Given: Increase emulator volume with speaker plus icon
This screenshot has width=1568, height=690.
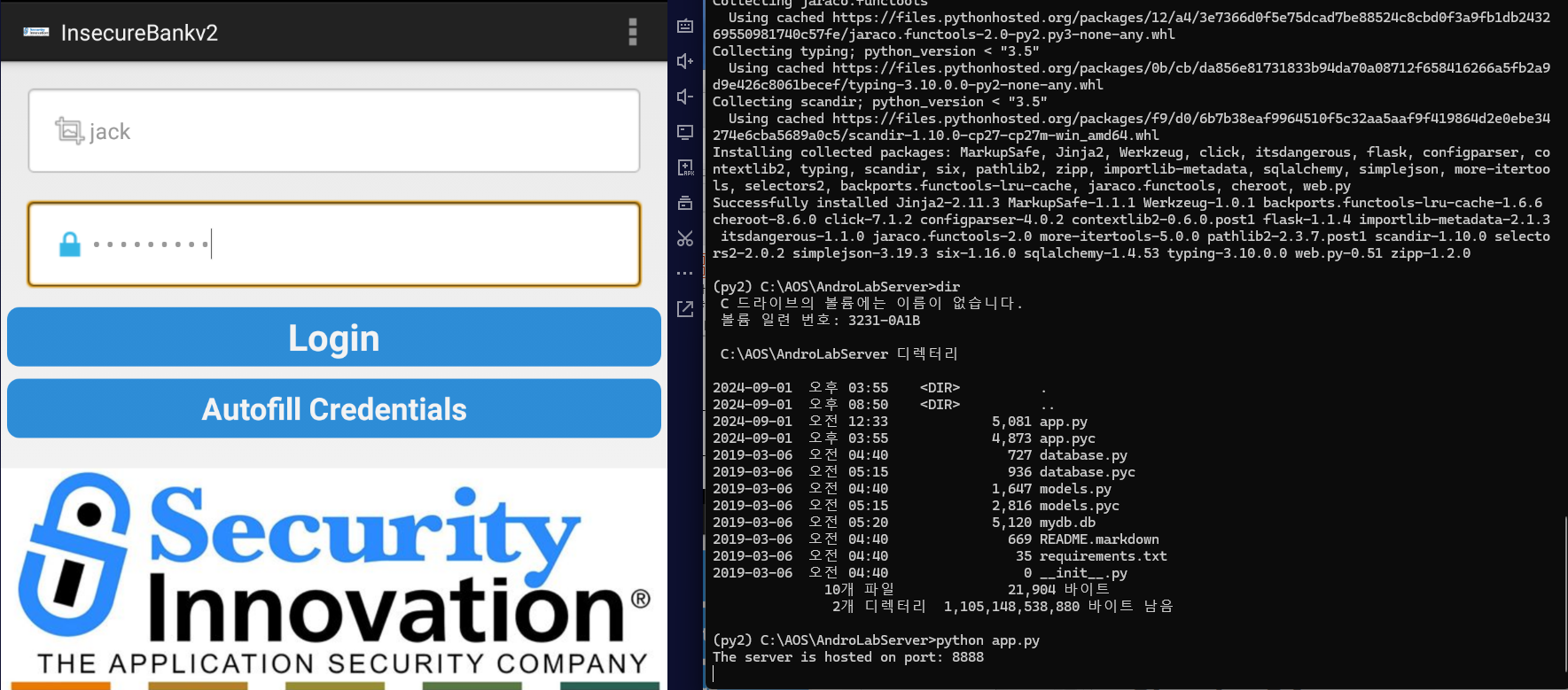Looking at the screenshot, I should tap(685, 61).
